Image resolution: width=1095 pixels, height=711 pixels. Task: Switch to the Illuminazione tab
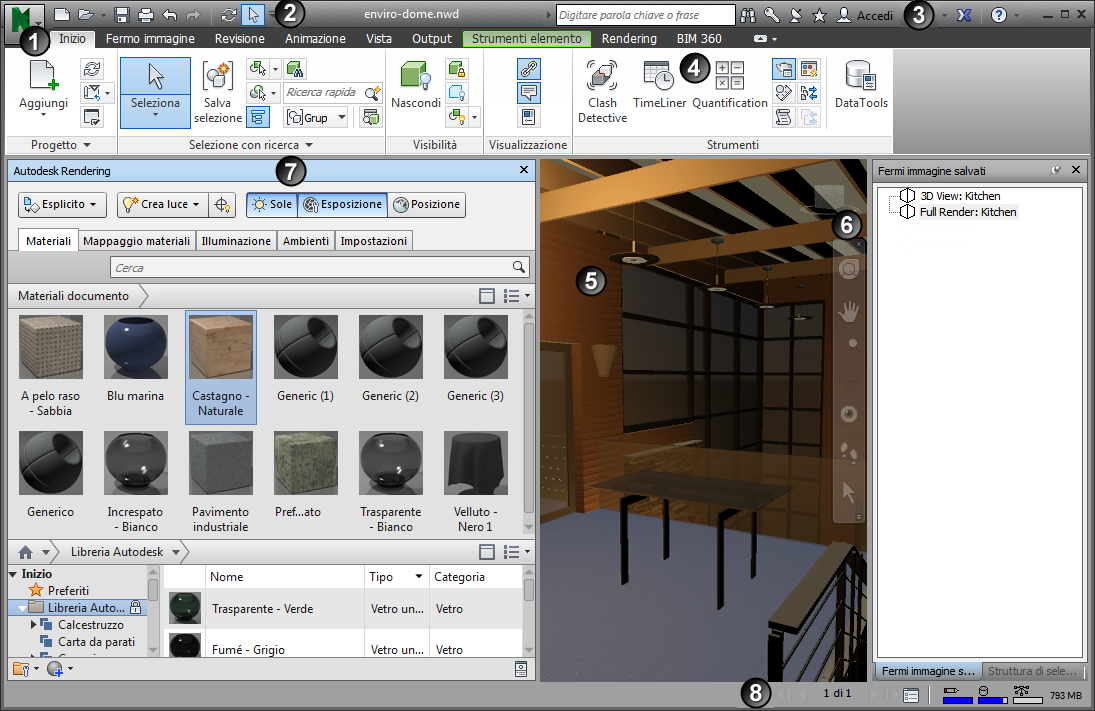236,241
